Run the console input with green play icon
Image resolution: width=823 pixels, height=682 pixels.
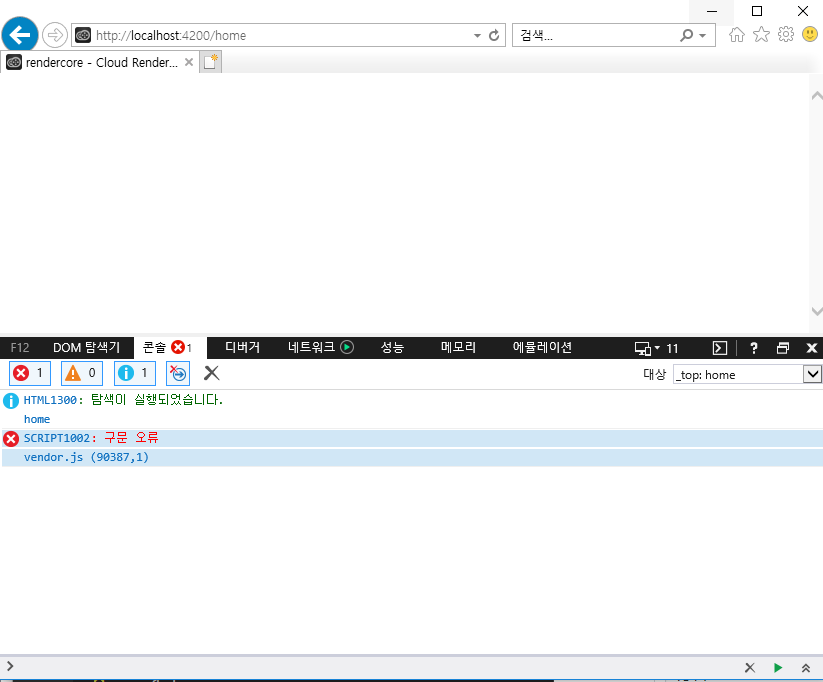tap(778, 667)
